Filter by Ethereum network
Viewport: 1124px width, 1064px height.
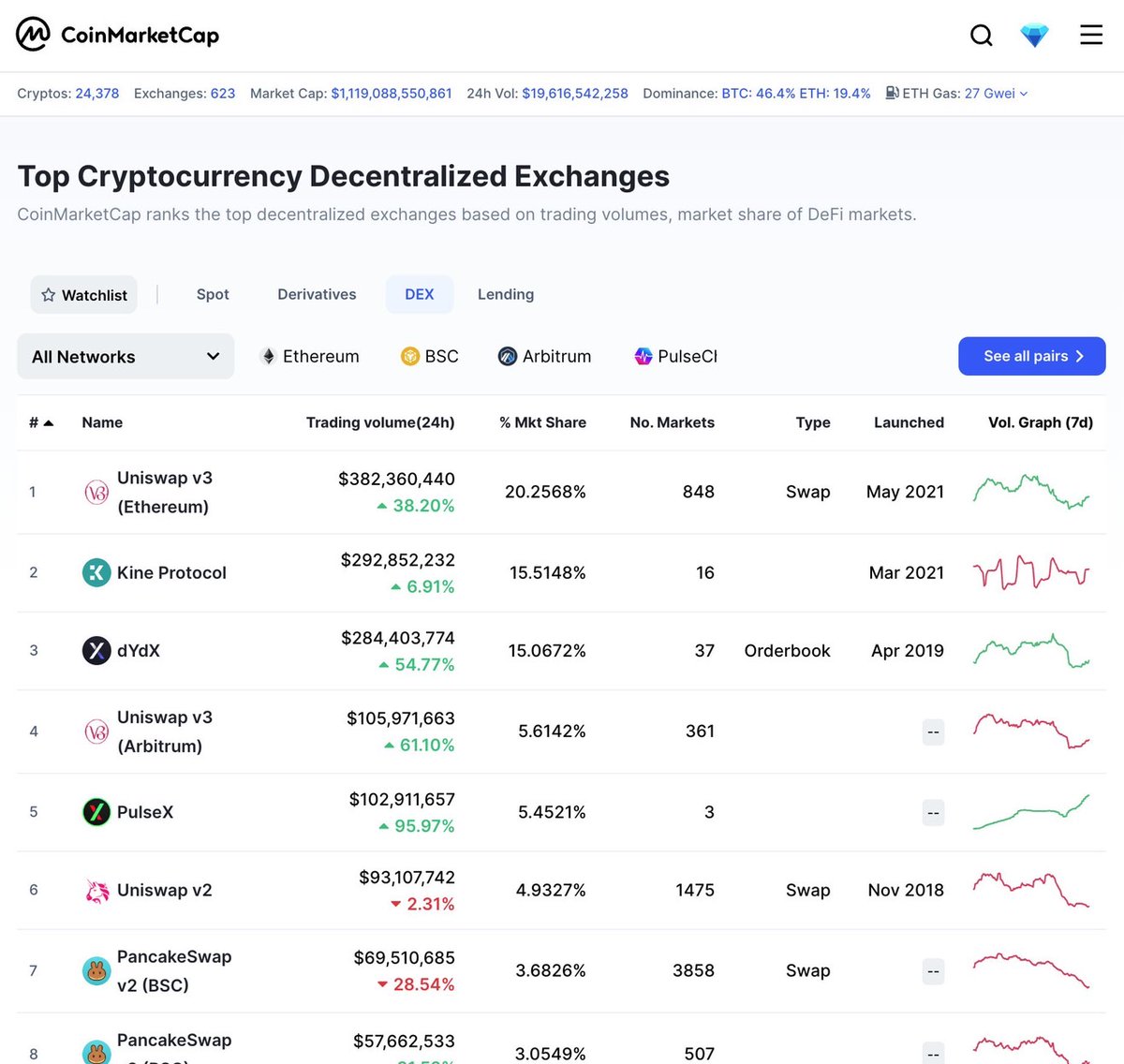pyautogui.click(x=309, y=357)
